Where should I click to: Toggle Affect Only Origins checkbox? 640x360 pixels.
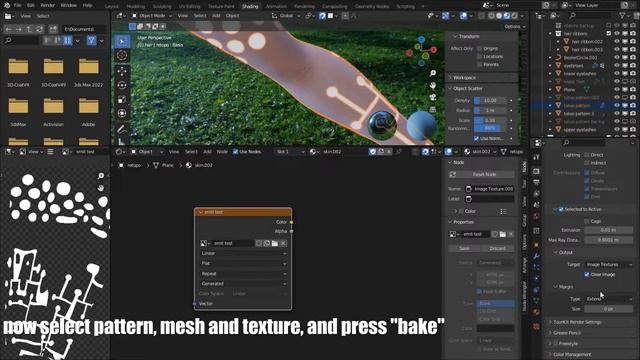[480, 49]
